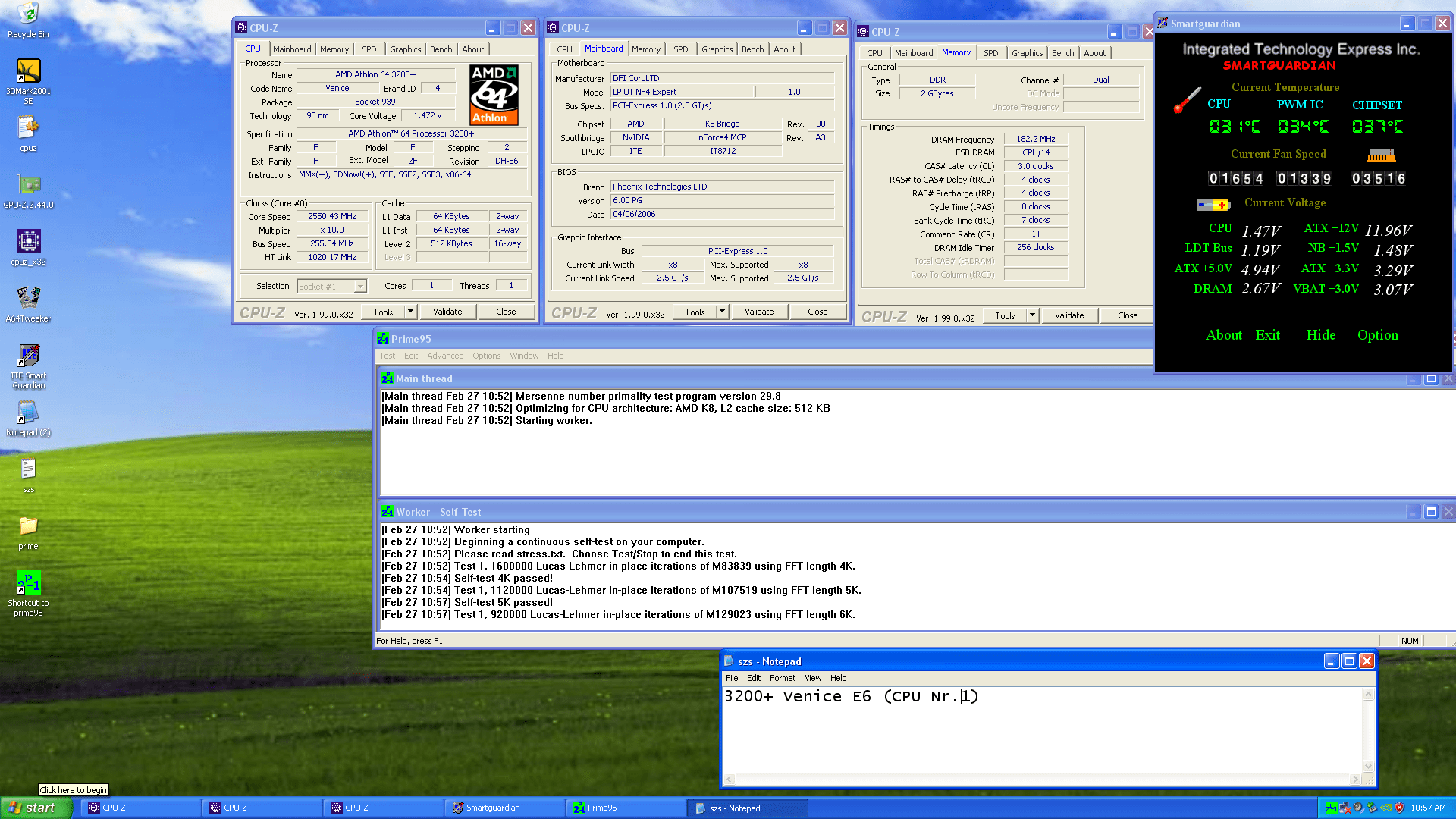Switch to the SPD tab in first CPU-Z

tap(369, 49)
